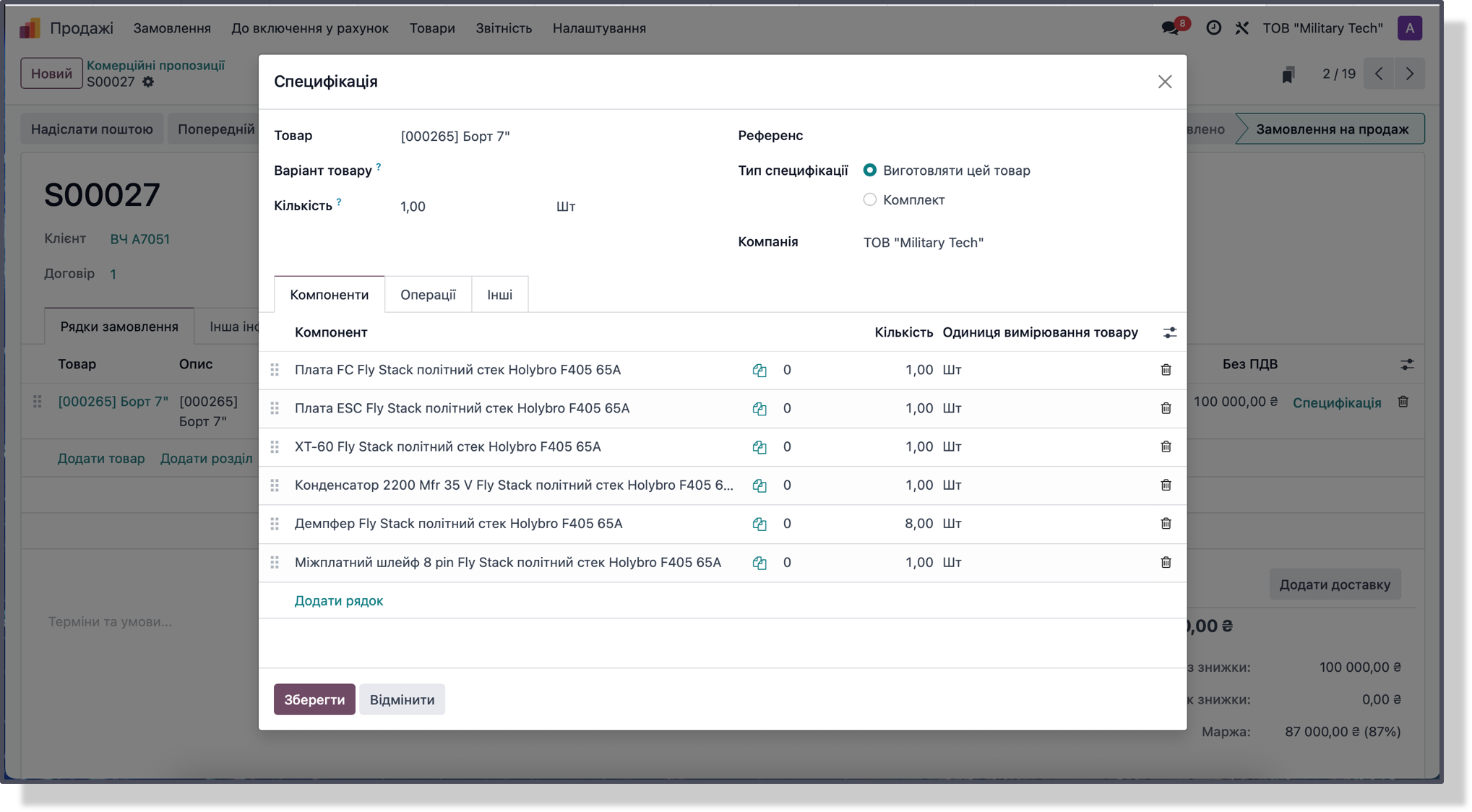Click copy icon on Плата FC row
Viewport: 1472px width, 812px height.
pos(759,370)
